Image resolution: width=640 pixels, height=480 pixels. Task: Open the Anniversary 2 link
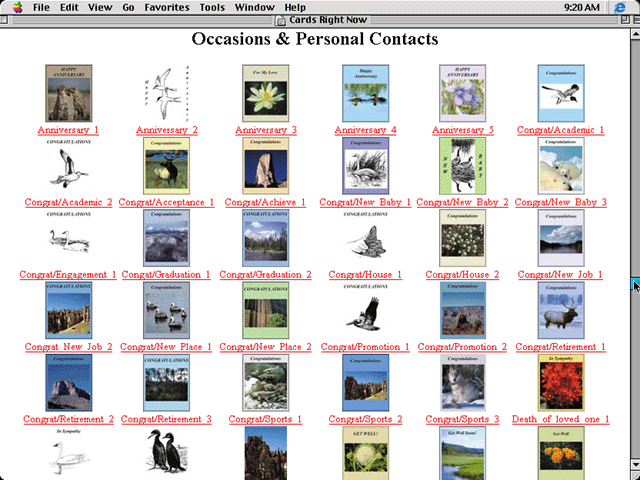click(x=167, y=130)
